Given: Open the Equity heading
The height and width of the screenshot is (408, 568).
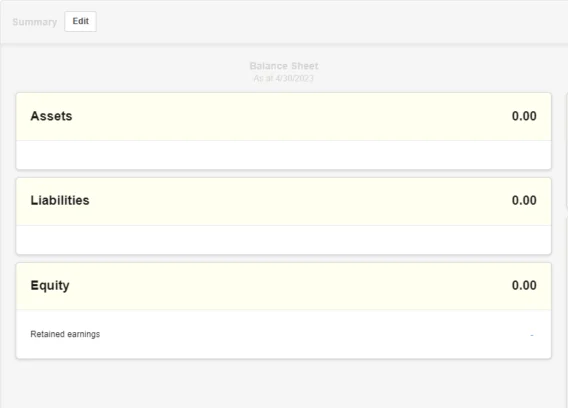Looking at the screenshot, I should (x=50, y=286).
